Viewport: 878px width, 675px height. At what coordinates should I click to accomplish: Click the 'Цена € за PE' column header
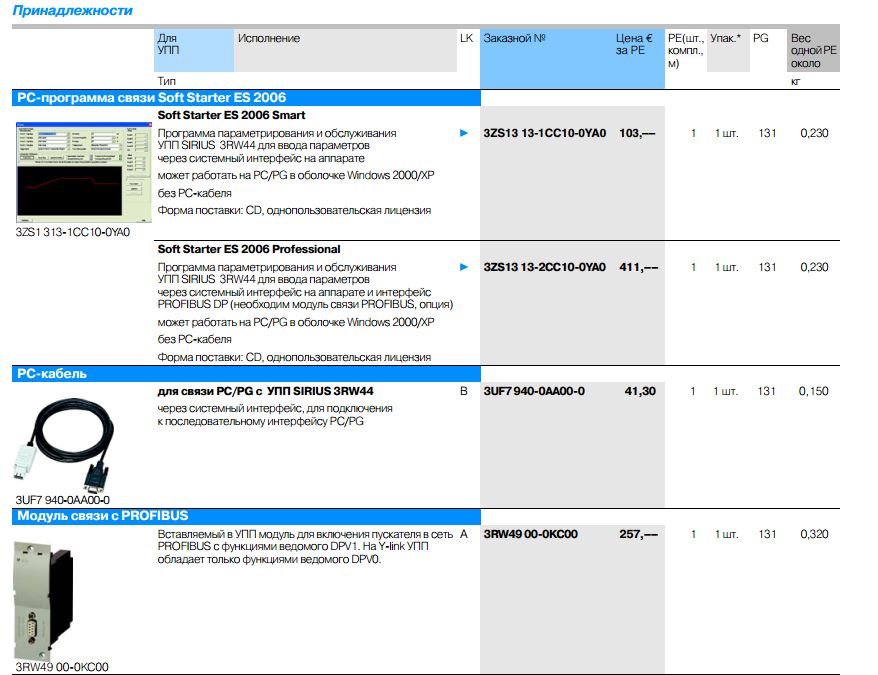tap(634, 44)
